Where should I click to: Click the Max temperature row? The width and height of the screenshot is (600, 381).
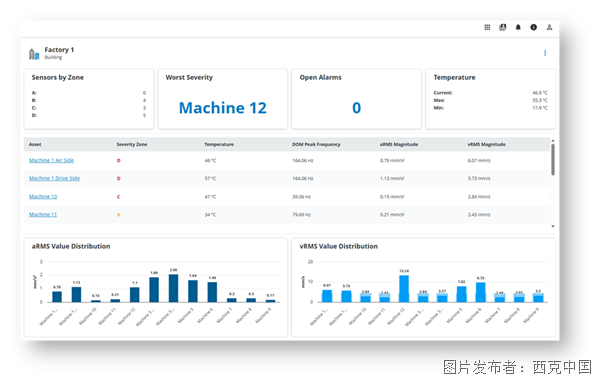point(490,100)
